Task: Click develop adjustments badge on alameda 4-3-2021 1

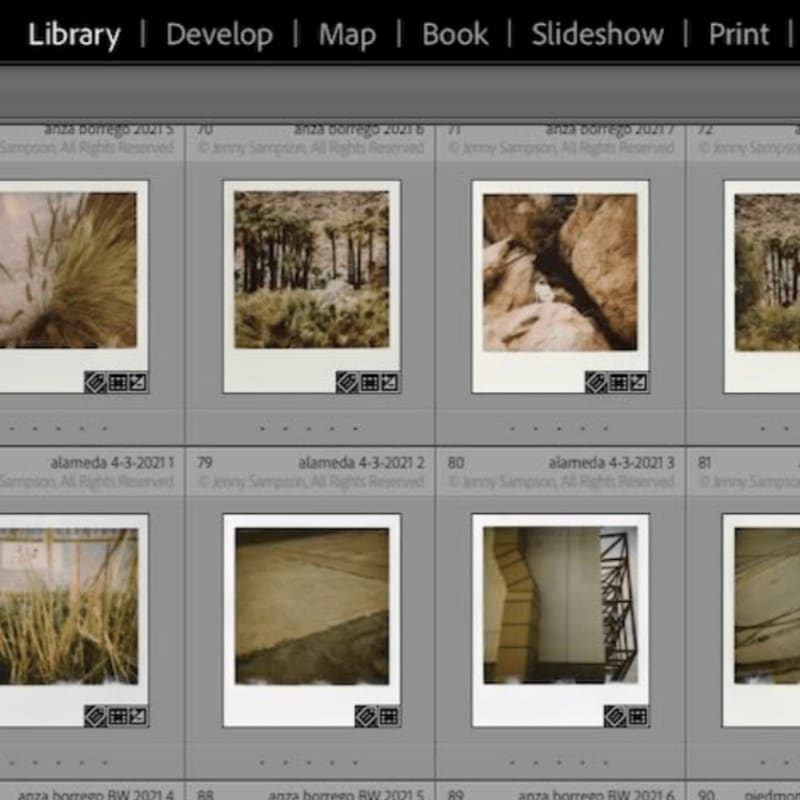Action: 138,716
